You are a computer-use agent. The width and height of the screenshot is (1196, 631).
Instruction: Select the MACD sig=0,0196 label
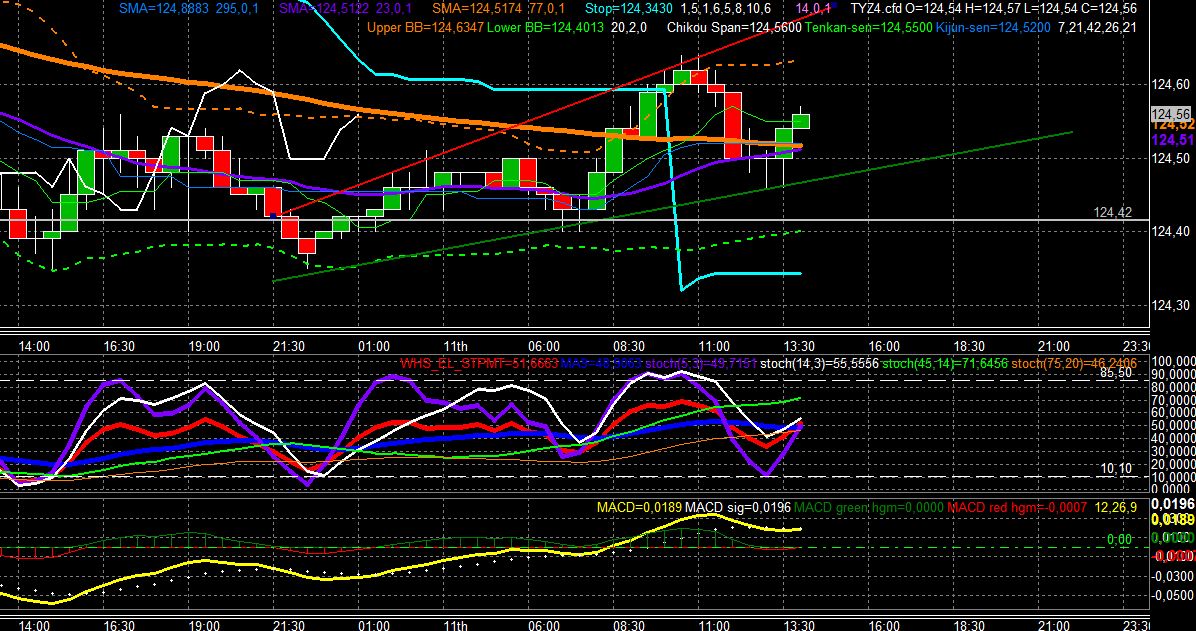[x=738, y=507]
